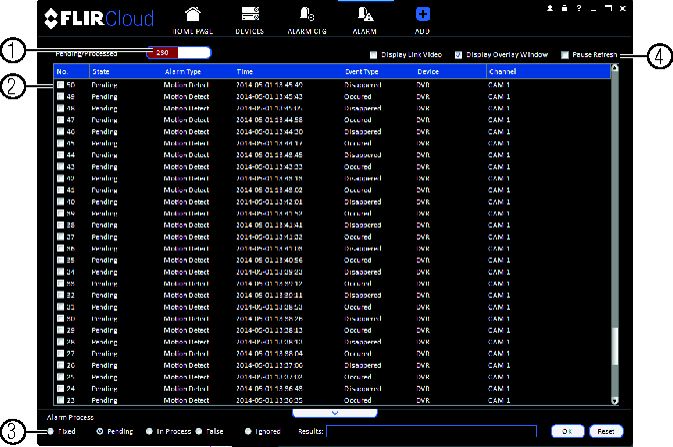This screenshot has height=447, width=673.
Task: Click the Ok button
Action: point(567,431)
